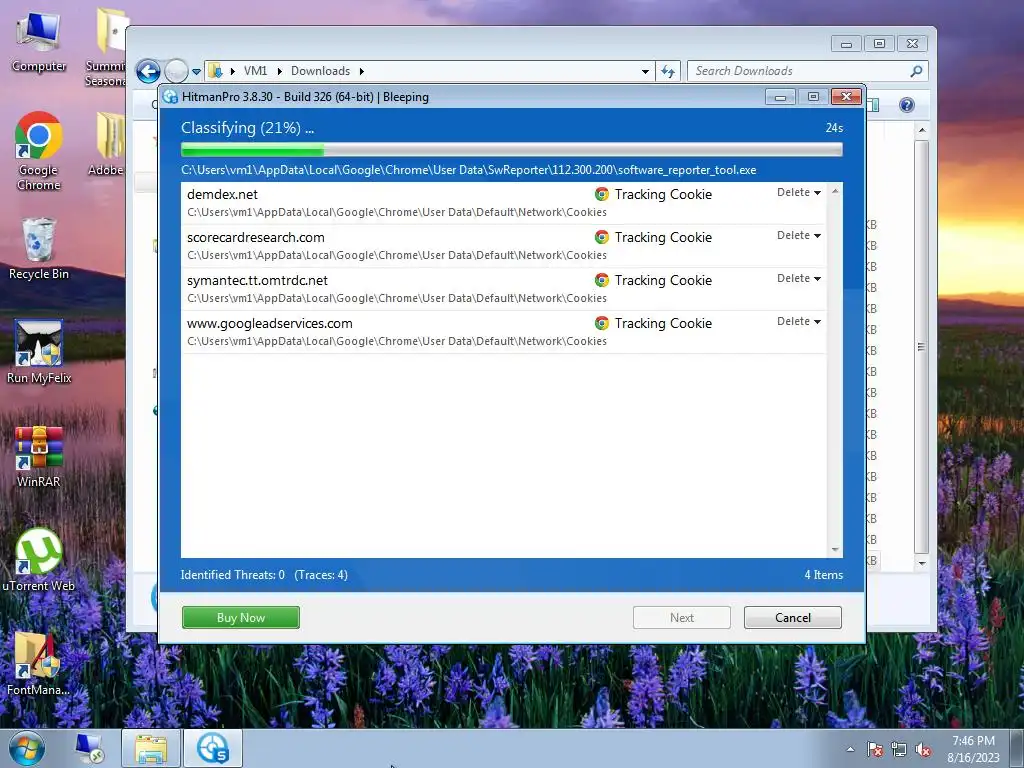Viewport: 1024px width, 768px height.
Task: Click the 4 Items count label
Action: point(824,575)
